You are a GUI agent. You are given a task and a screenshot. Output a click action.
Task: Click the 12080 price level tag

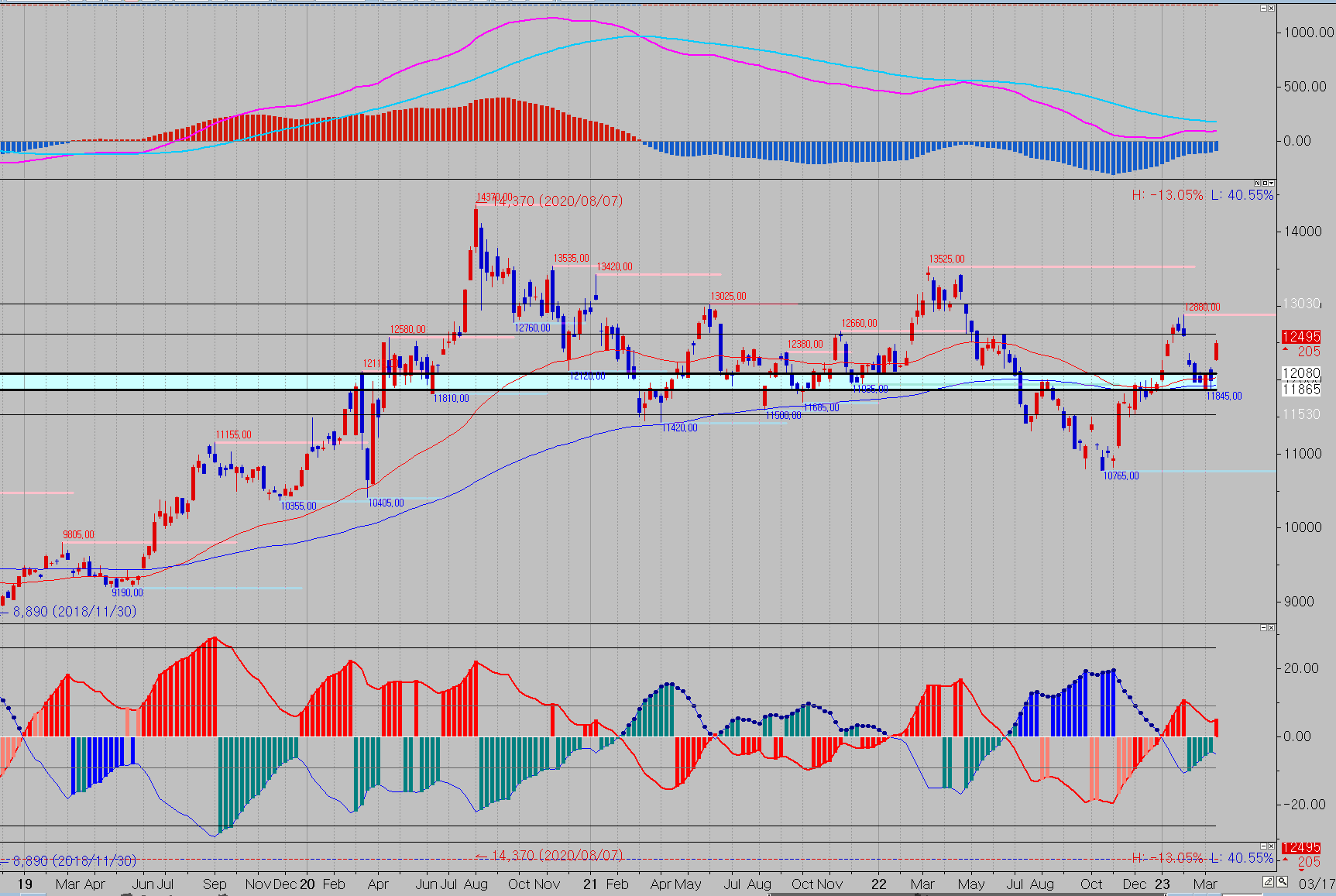tap(1301, 373)
